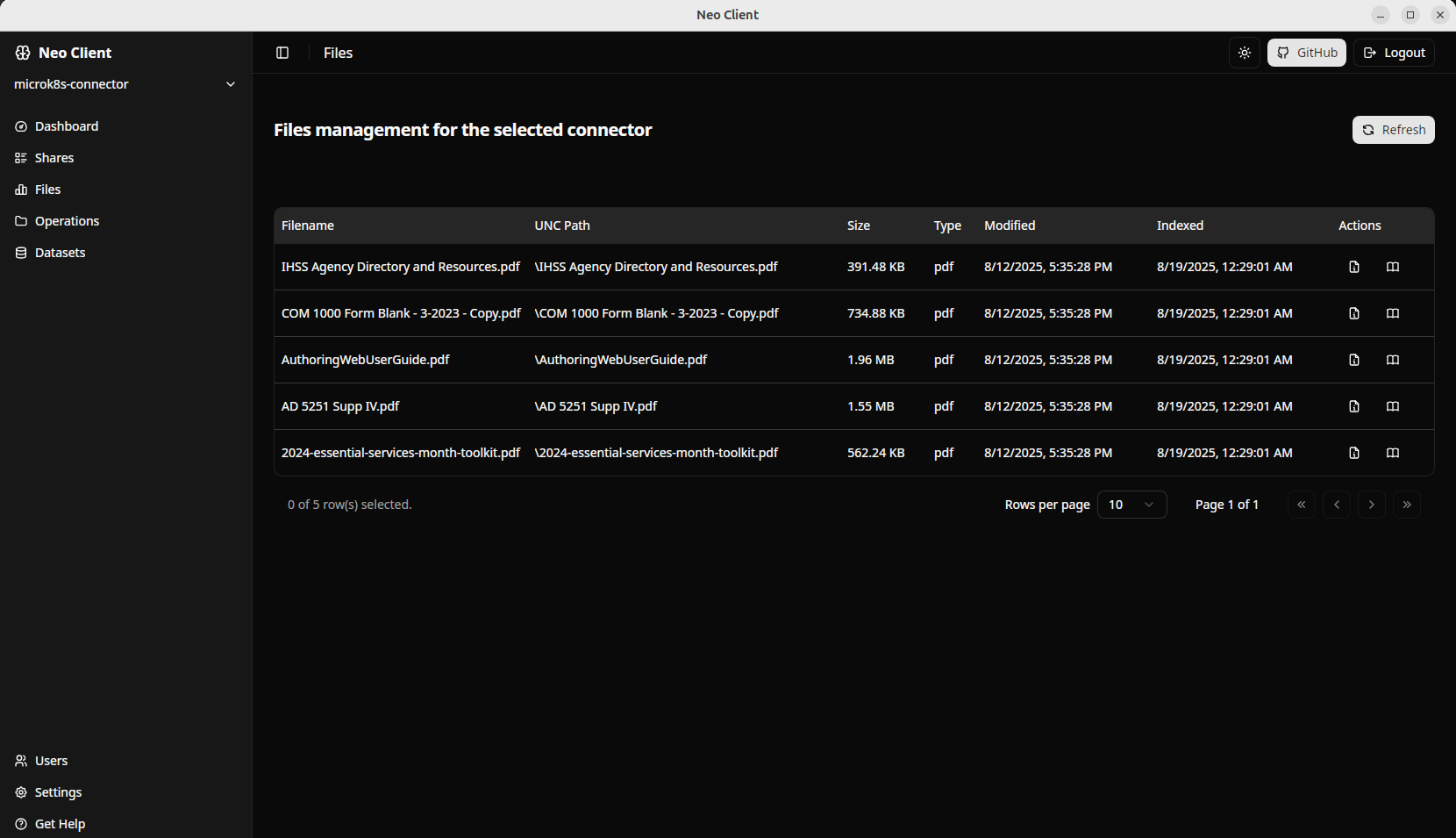Refresh the files list
Viewport: 1456px width, 838px height.
(x=1393, y=129)
